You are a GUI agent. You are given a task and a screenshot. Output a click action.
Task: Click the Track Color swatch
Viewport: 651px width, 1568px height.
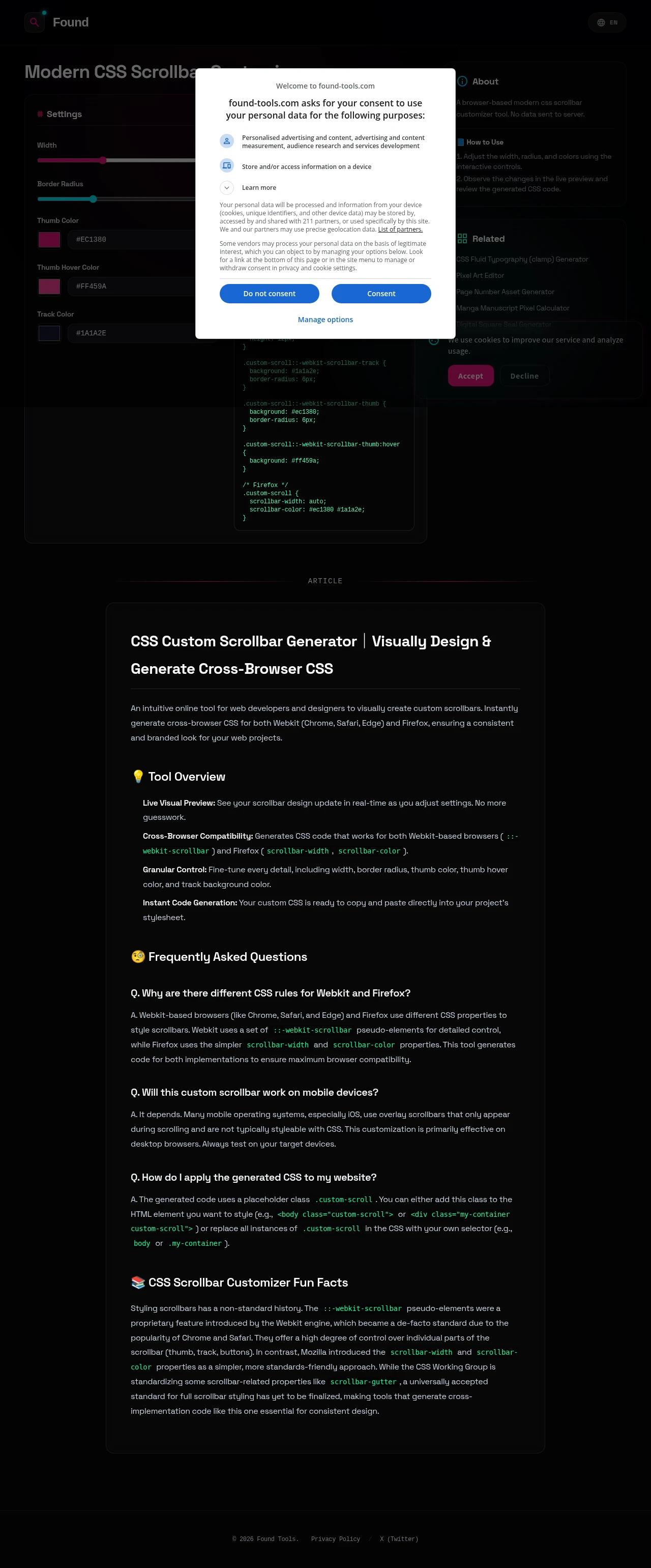49,333
